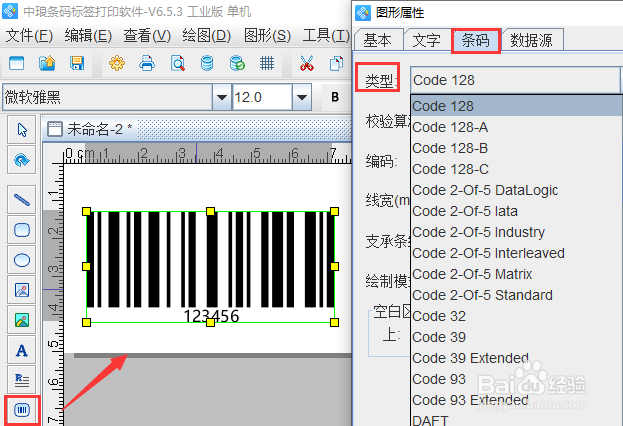Choose Code 128 in the list
Screen dimensions: 623x426
(516, 106)
